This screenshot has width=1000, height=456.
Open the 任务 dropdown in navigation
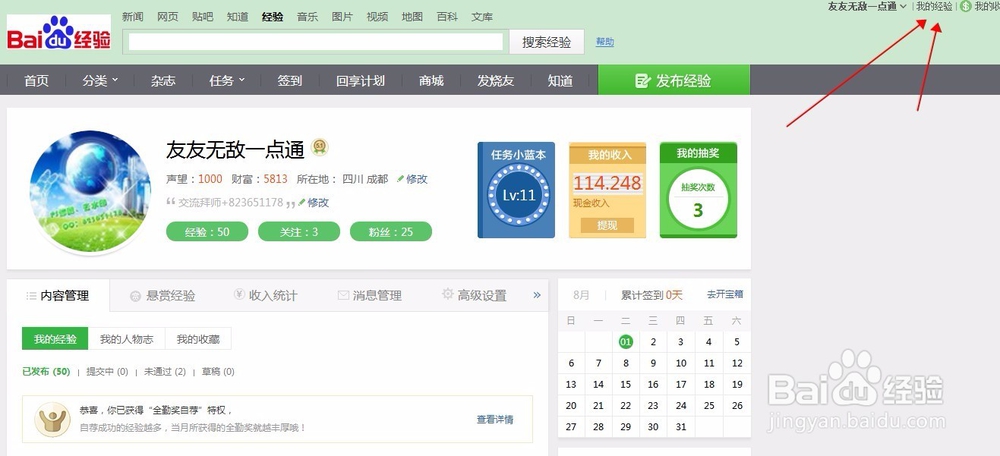(227, 80)
